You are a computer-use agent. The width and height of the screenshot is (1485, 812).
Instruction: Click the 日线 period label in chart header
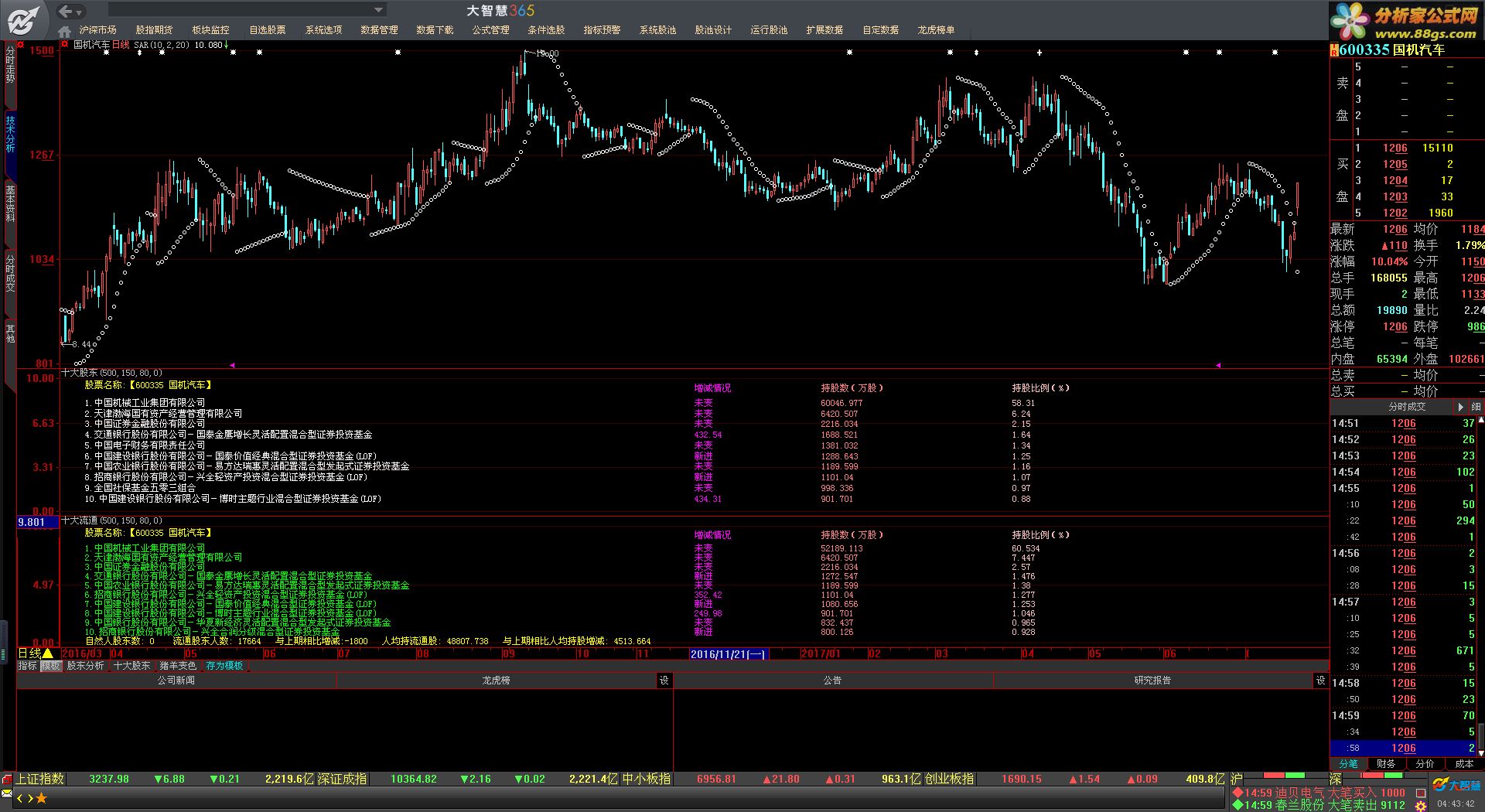tap(121, 45)
